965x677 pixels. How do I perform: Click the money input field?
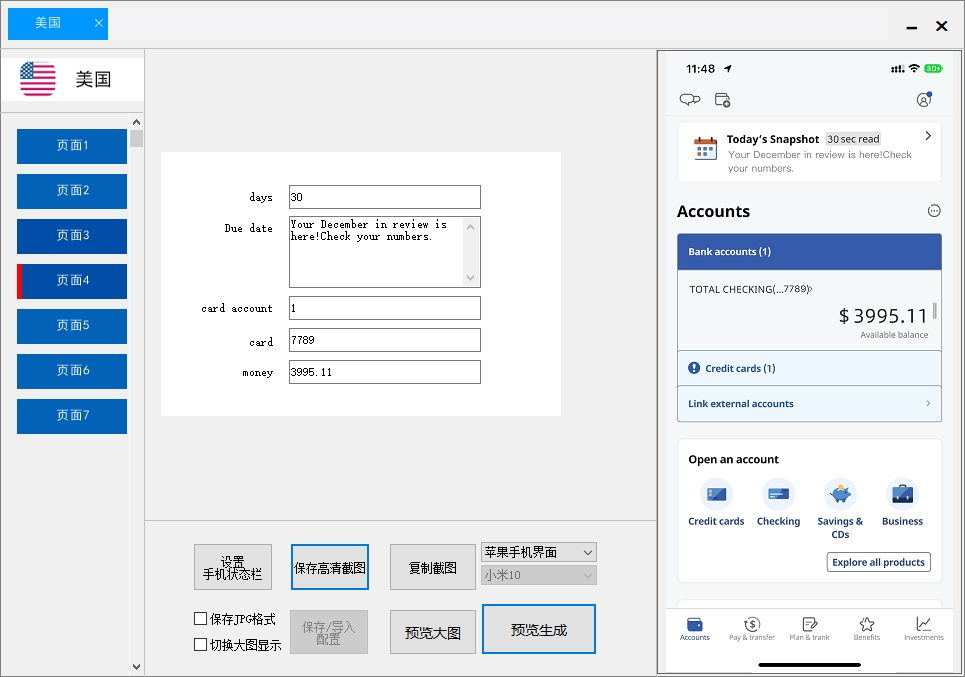click(x=384, y=372)
